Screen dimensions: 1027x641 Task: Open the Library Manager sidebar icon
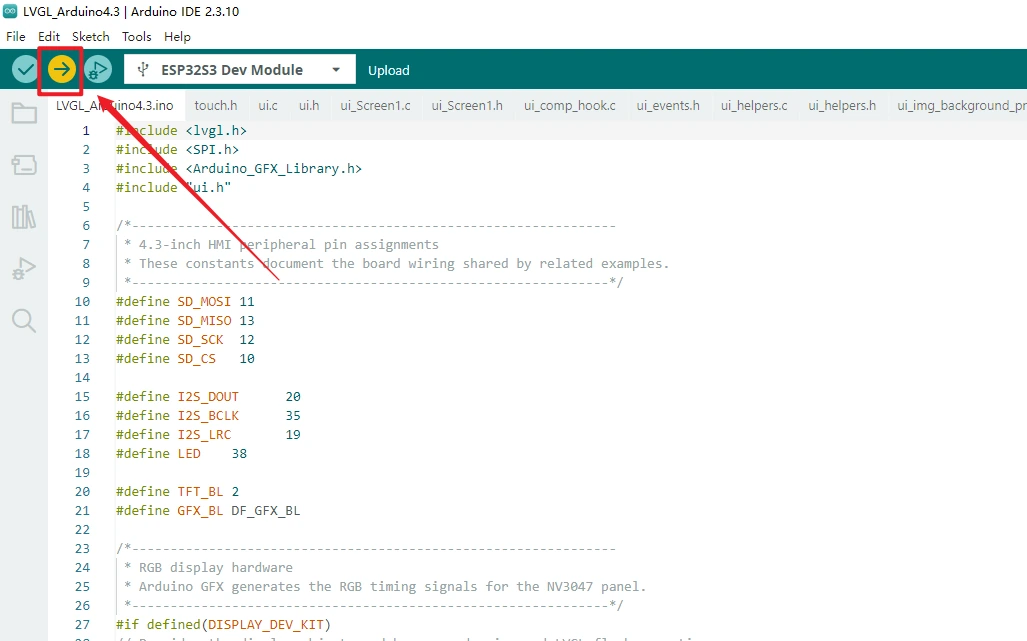[x=24, y=217]
